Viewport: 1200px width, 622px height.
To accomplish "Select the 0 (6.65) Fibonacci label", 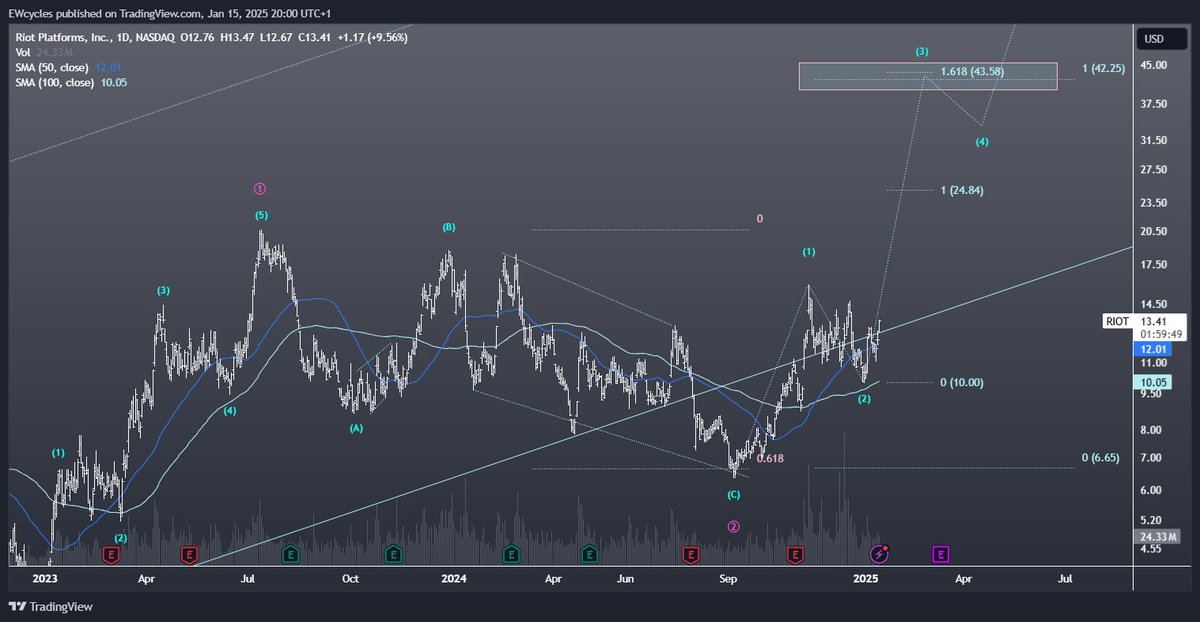I will (1101, 457).
